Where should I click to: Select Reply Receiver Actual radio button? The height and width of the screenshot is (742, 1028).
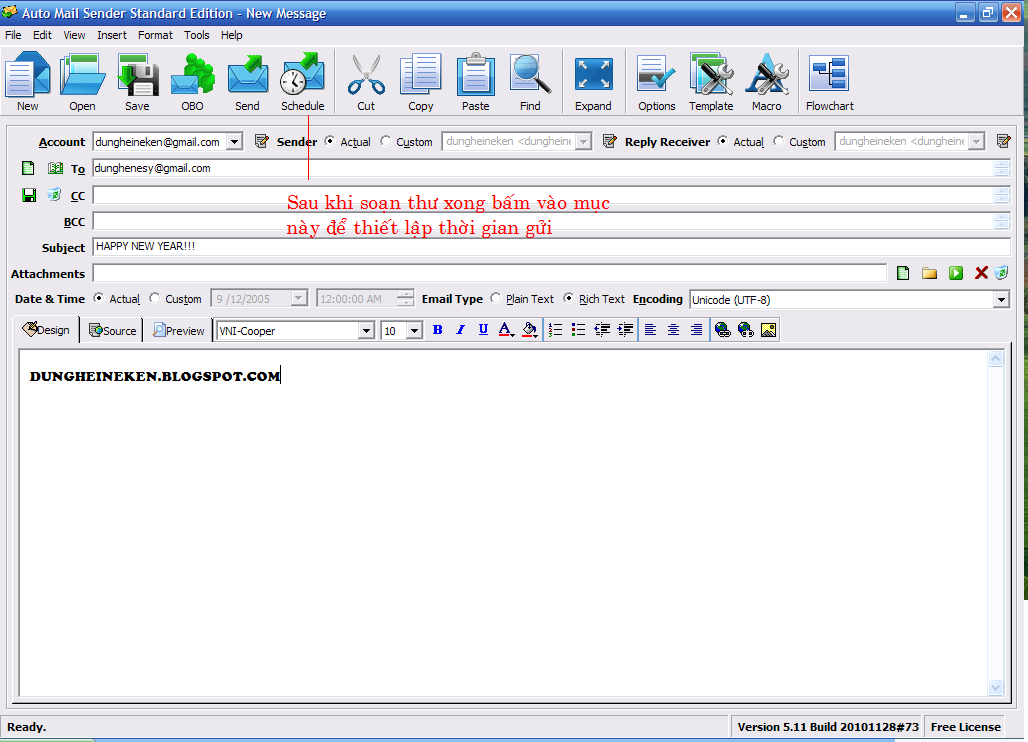point(722,141)
